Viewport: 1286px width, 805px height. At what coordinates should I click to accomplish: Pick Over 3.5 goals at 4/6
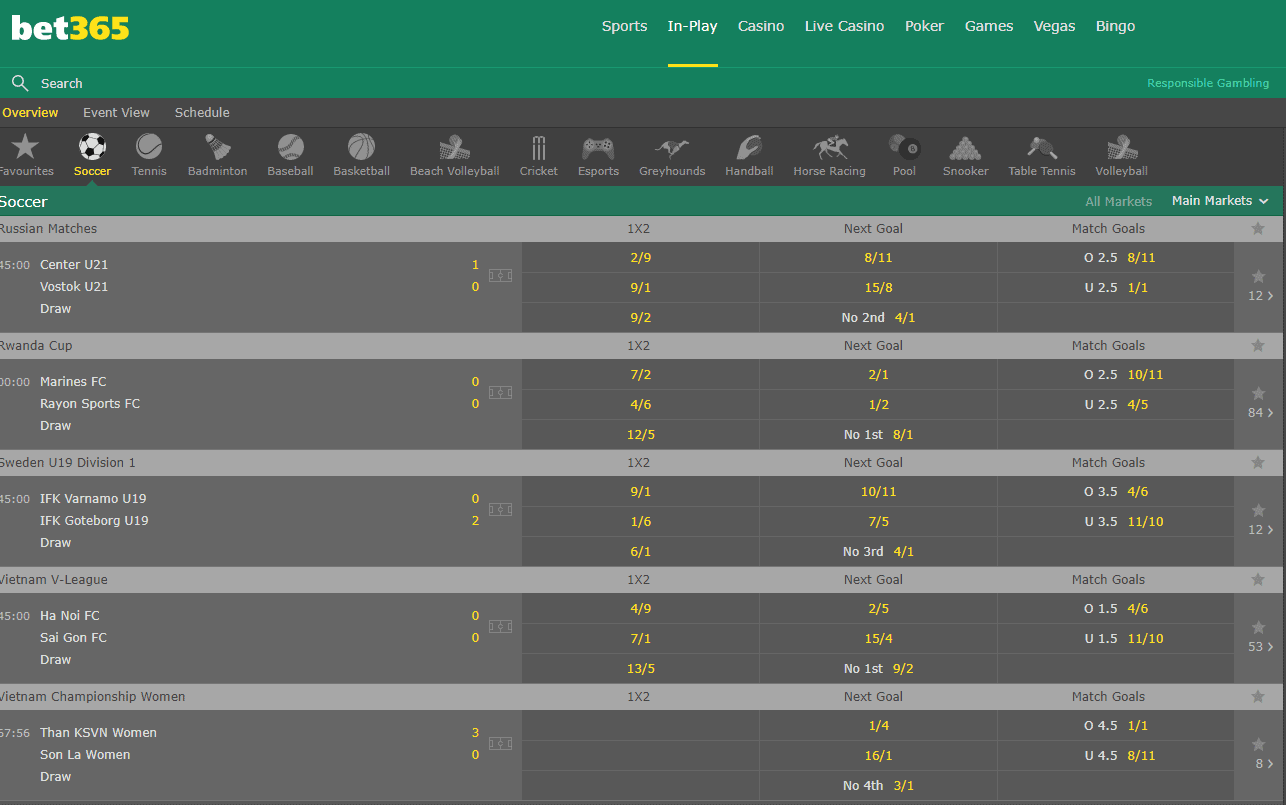1115,491
